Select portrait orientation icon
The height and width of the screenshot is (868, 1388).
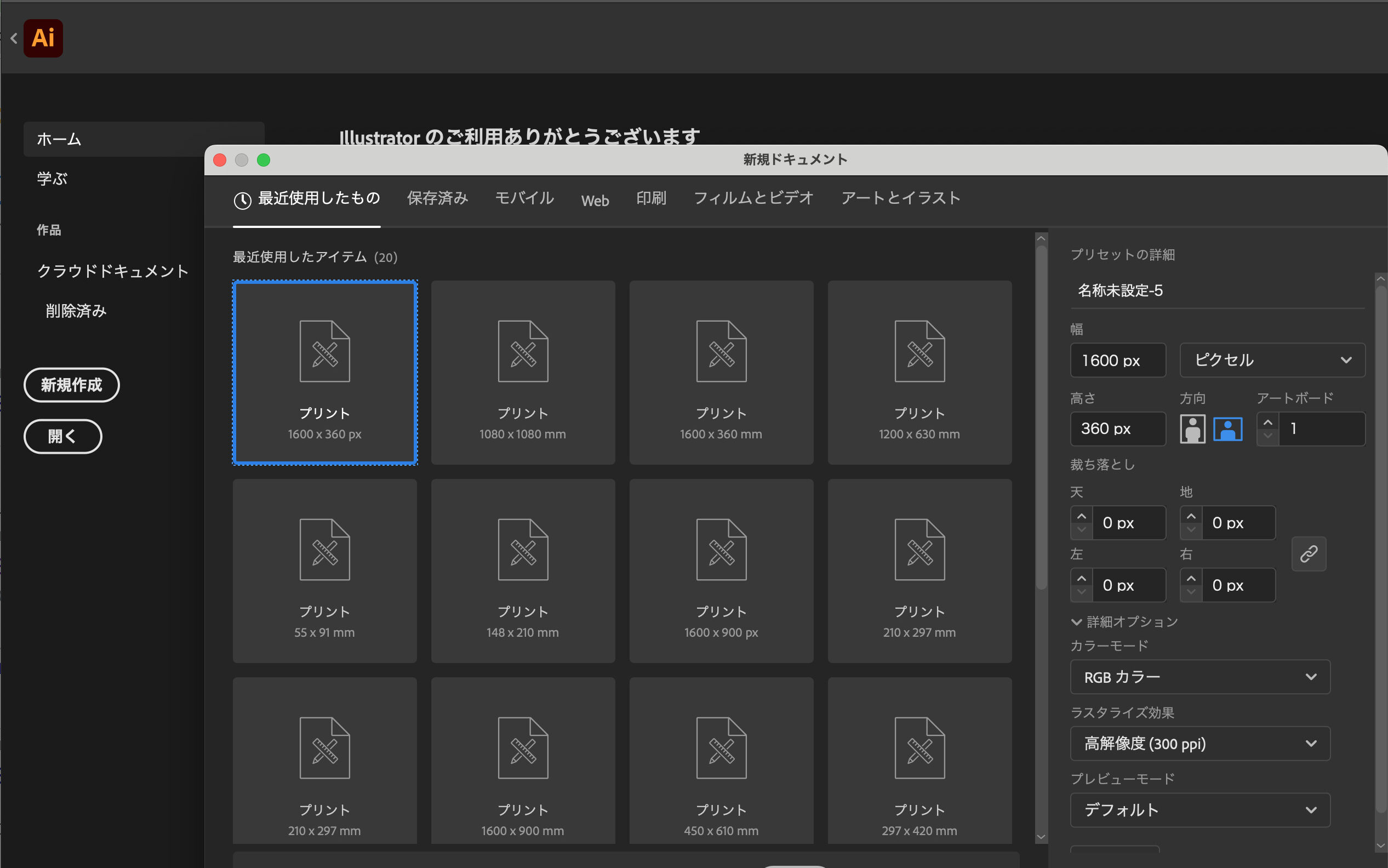click(1192, 429)
